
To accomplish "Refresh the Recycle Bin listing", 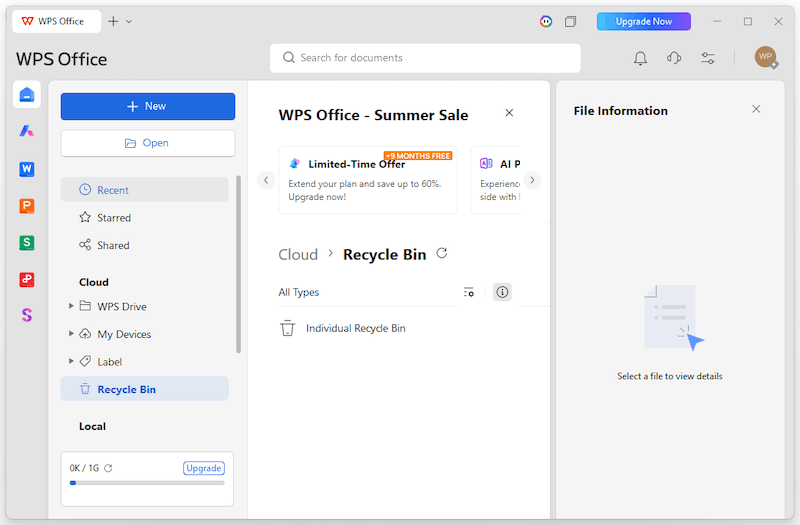I will pyautogui.click(x=442, y=253).
